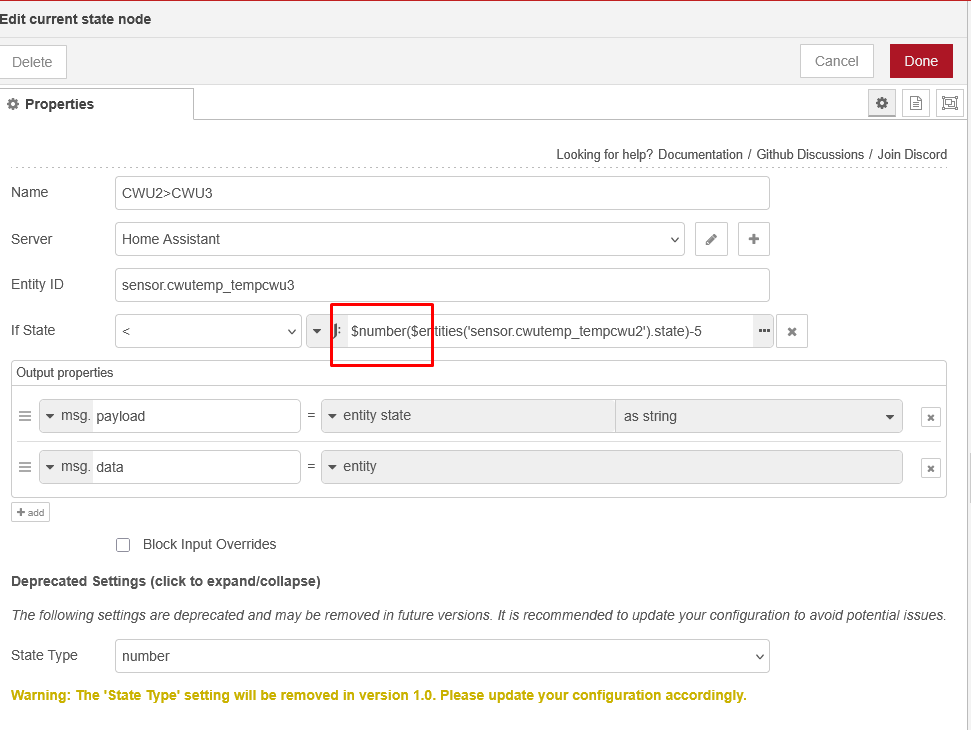Click the Entity ID input field
This screenshot has width=971, height=730.
pyautogui.click(x=442, y=285)
